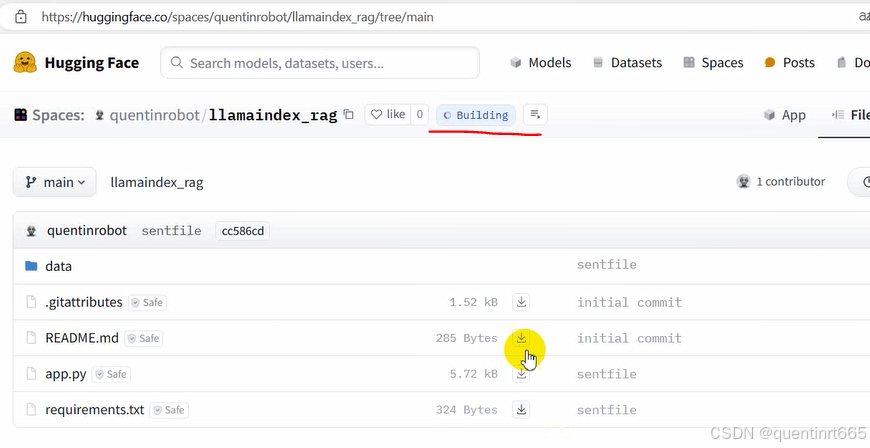
Task: Click the owner avatar beside quentinrobot path
Action: tap(99, 115)
